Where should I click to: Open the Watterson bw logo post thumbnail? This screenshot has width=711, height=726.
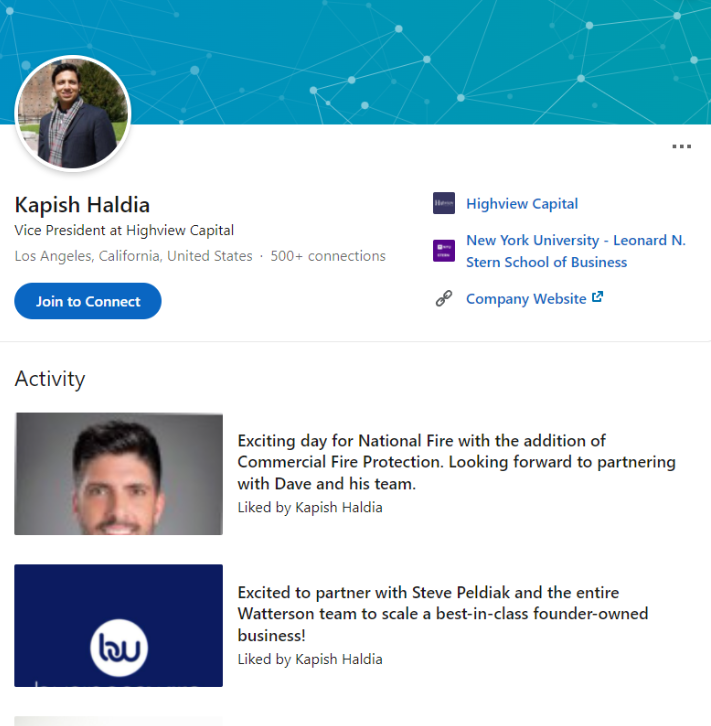point(118,626)
